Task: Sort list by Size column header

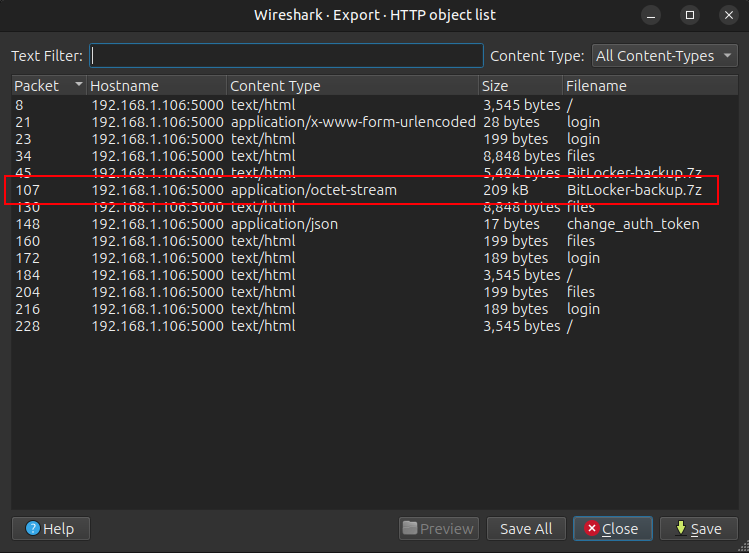Action: pyautogui.click(x=519, y=86)
